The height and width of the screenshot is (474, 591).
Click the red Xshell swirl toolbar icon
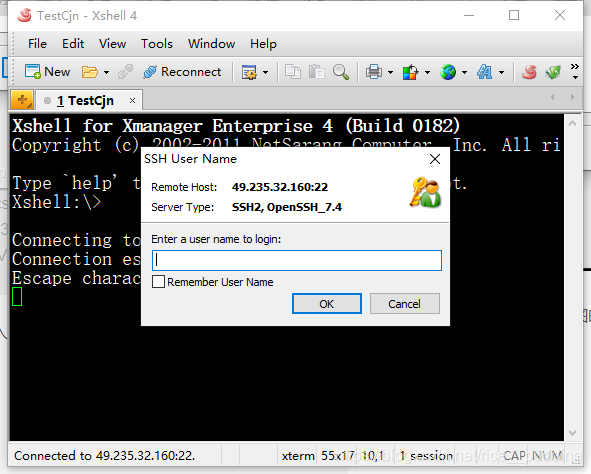click(529, 72)
